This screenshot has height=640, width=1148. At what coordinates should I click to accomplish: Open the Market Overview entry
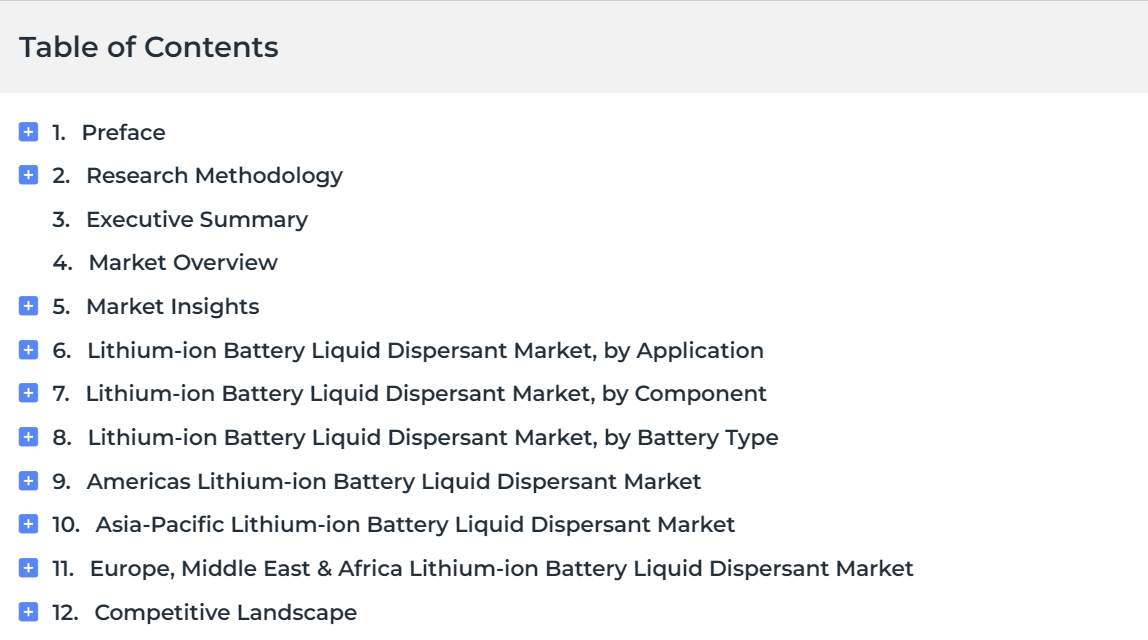[x=183, y=262]
